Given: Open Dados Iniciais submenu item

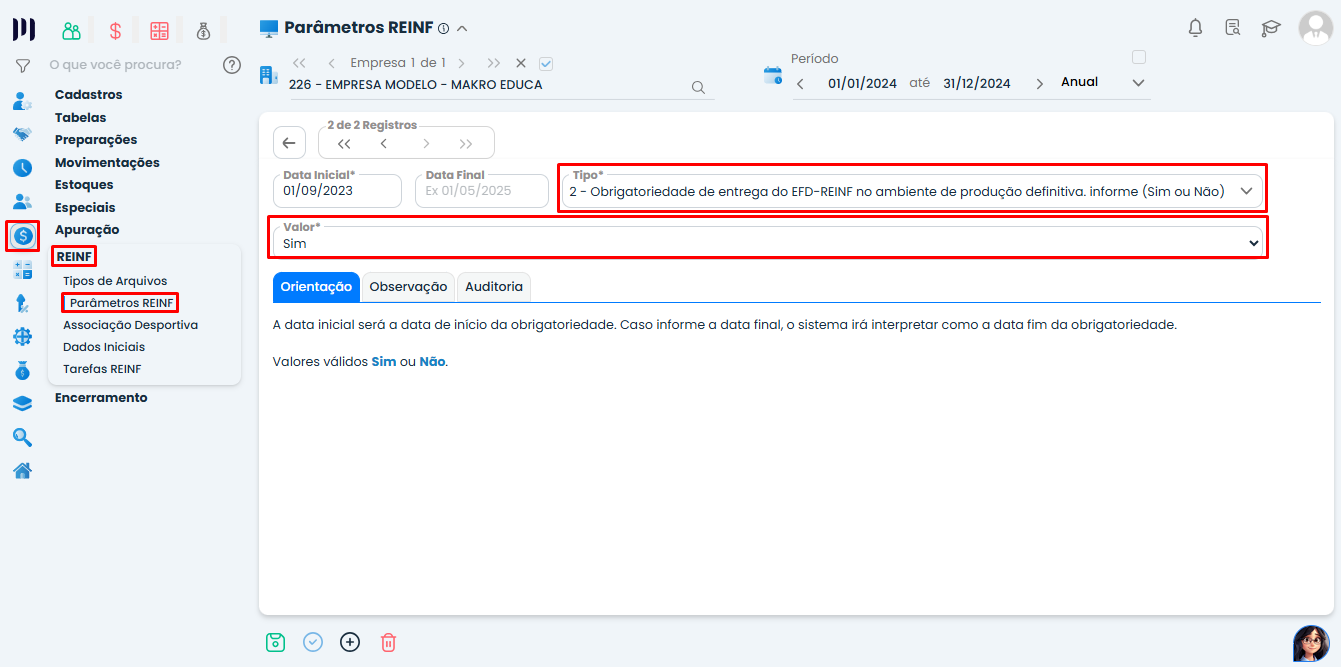Looking at the screenshot, I should click(x=104, y=347).
